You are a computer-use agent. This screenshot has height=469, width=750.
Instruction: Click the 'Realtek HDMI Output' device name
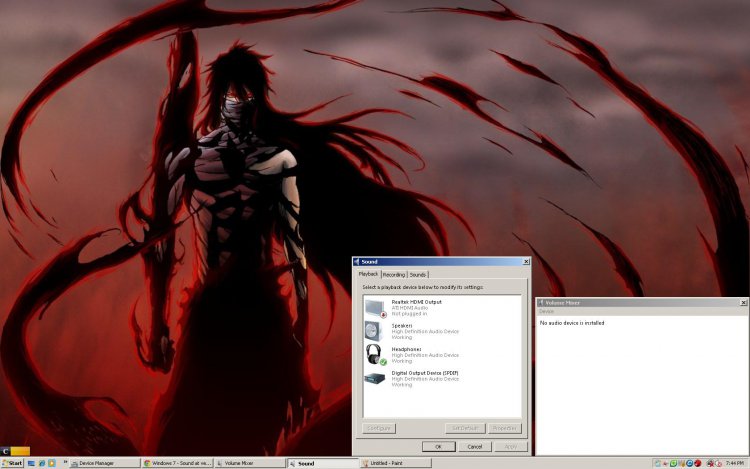[x=417, y=302]
